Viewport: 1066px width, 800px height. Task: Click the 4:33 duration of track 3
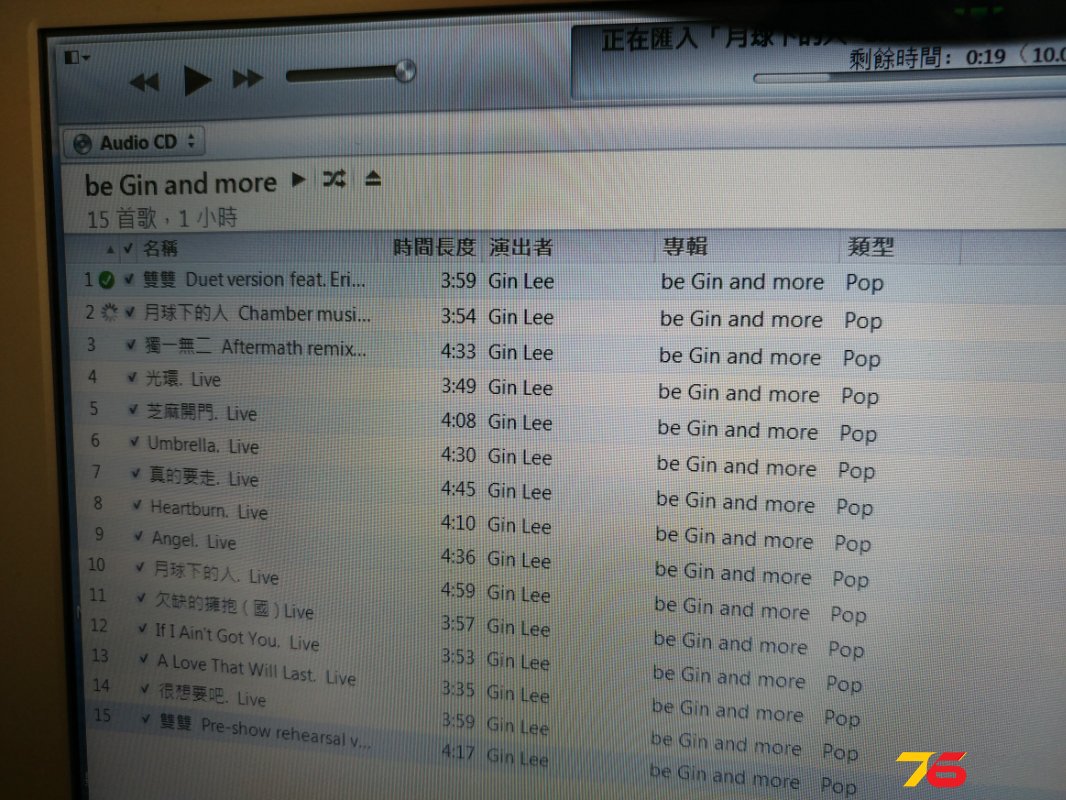[x=458, y=351]
